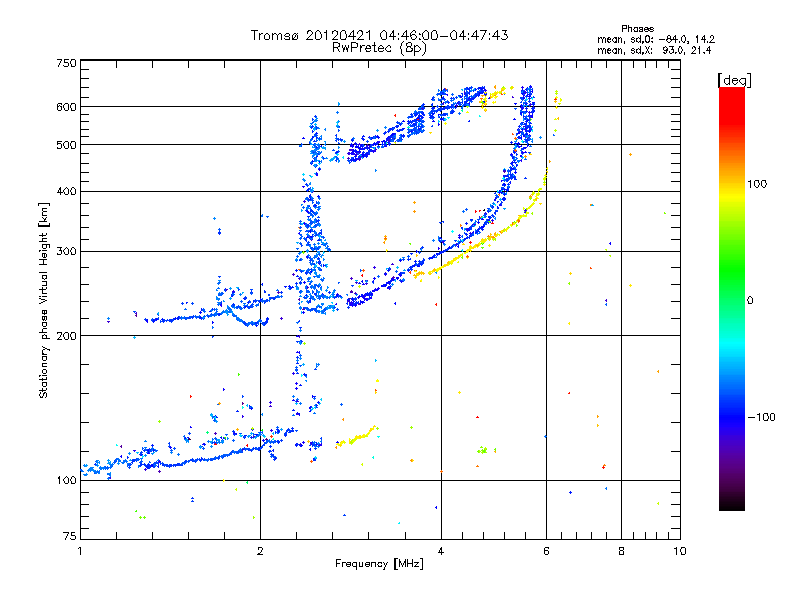
Task: Click the x-axis tick label "1"
Action: coord(80,551)
